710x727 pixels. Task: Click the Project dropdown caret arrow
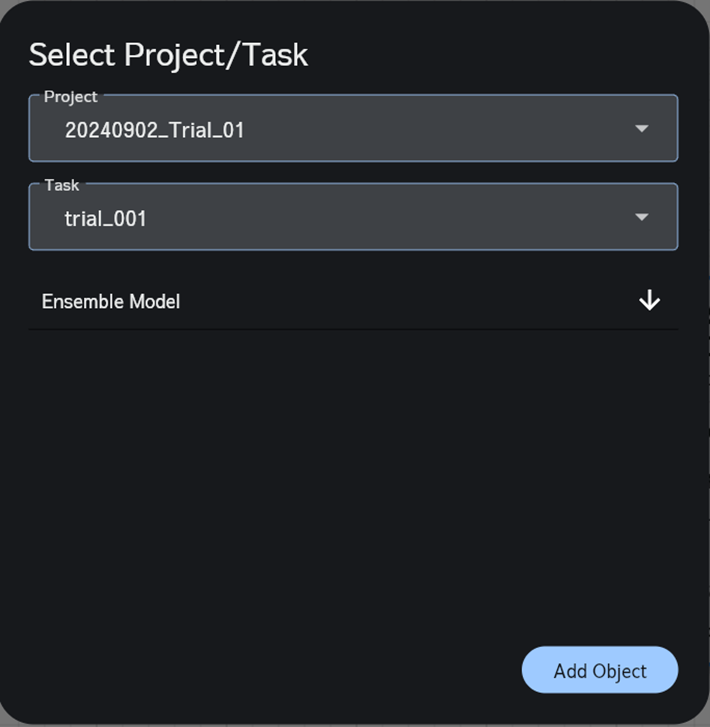click(x=642, y=129)
